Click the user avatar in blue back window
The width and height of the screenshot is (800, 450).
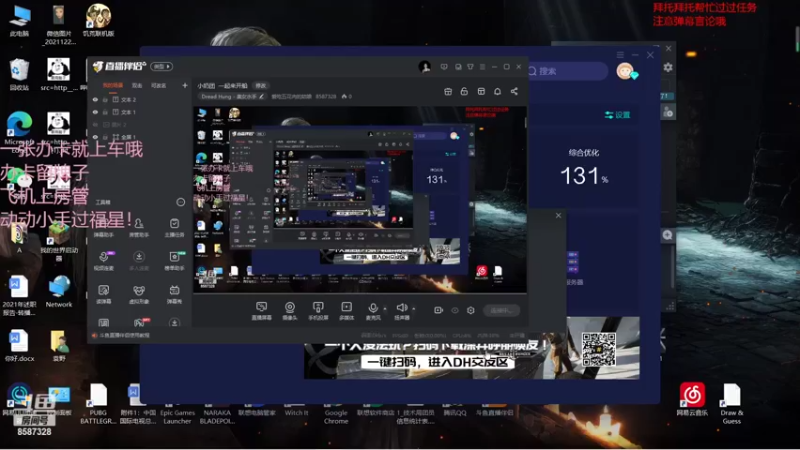(625, 71)
